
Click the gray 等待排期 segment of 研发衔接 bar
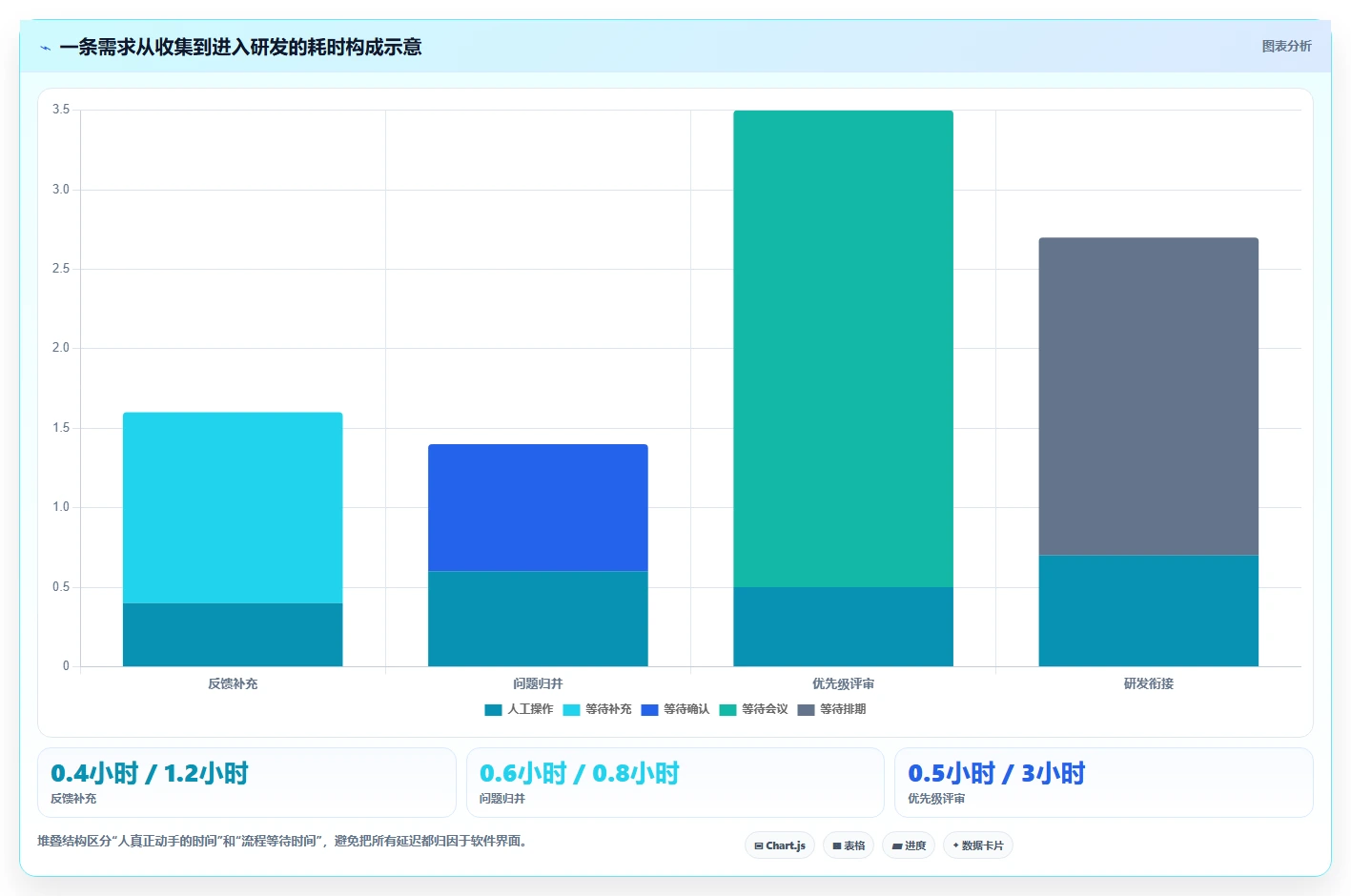coord(1148,396)
